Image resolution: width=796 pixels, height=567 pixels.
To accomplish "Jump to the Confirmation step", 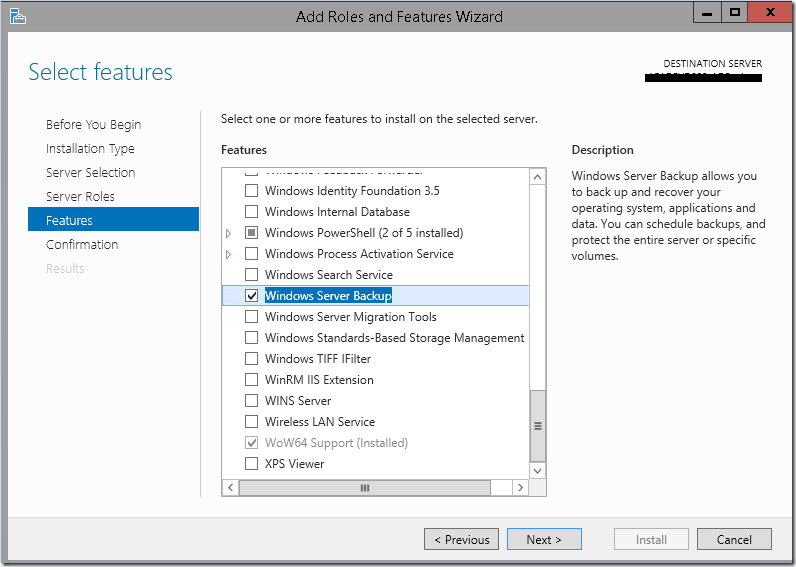I will click(x=82, y=245).
